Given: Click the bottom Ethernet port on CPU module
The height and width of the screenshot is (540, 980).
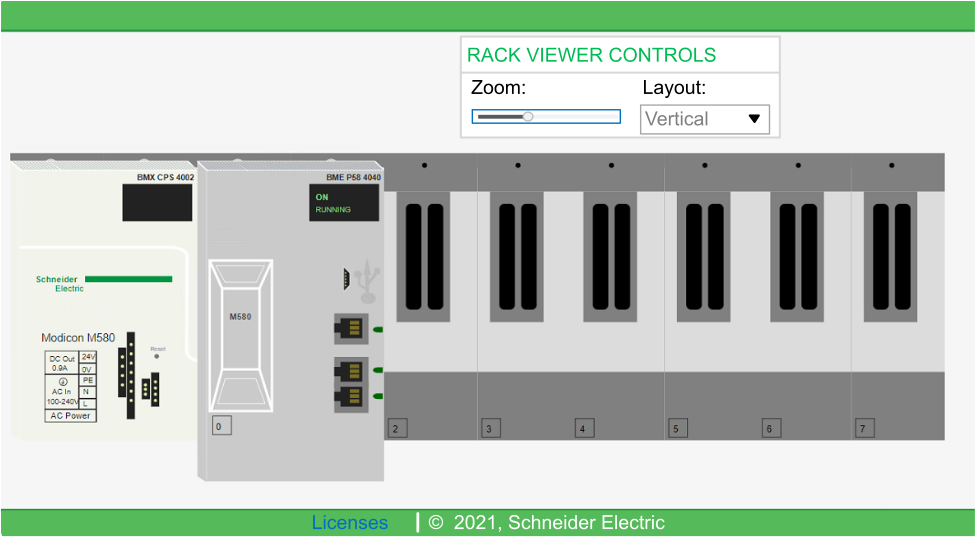Looking at the screenshot, I should point(350,397).
